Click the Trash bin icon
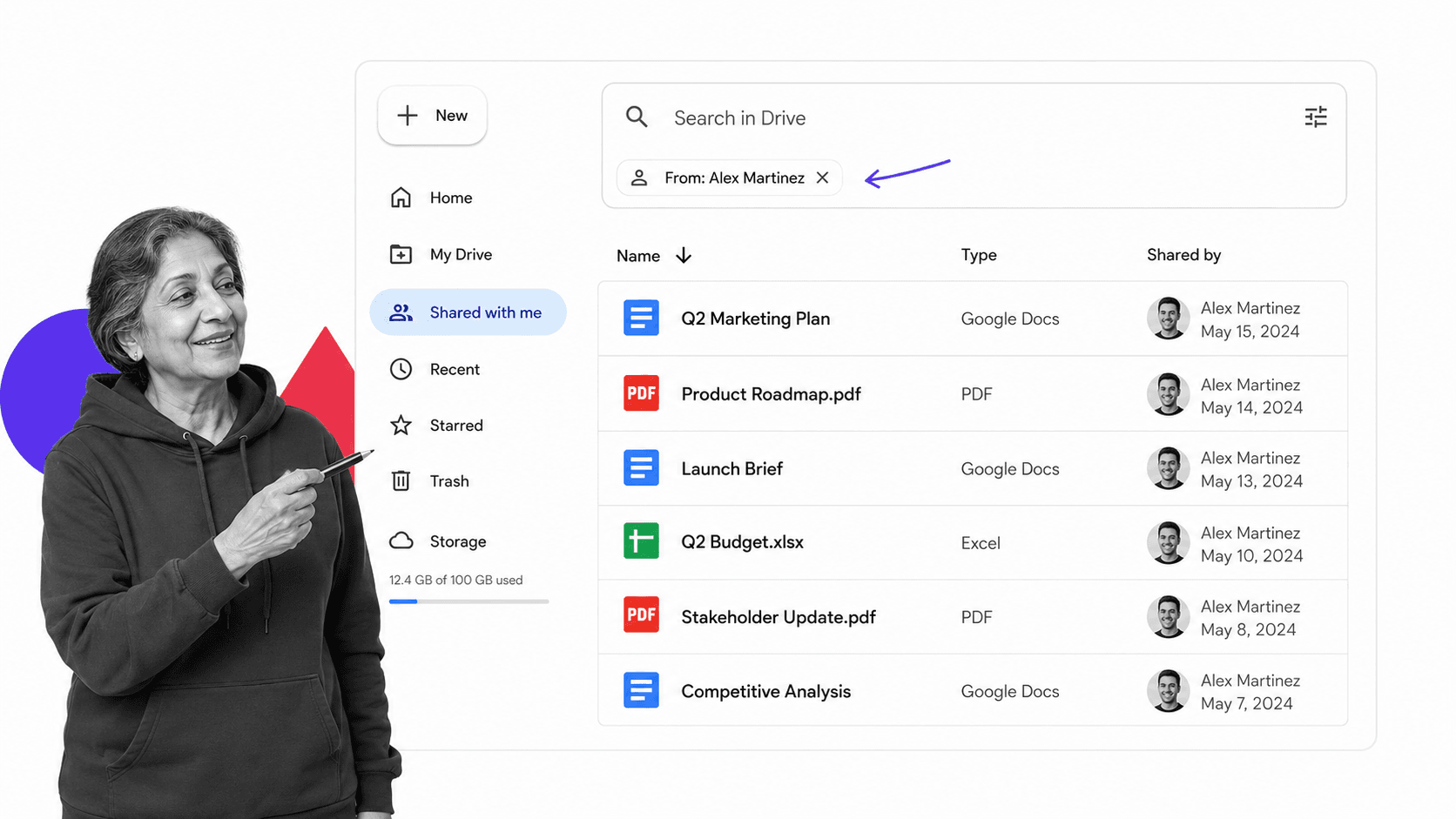 click(401, 480)
